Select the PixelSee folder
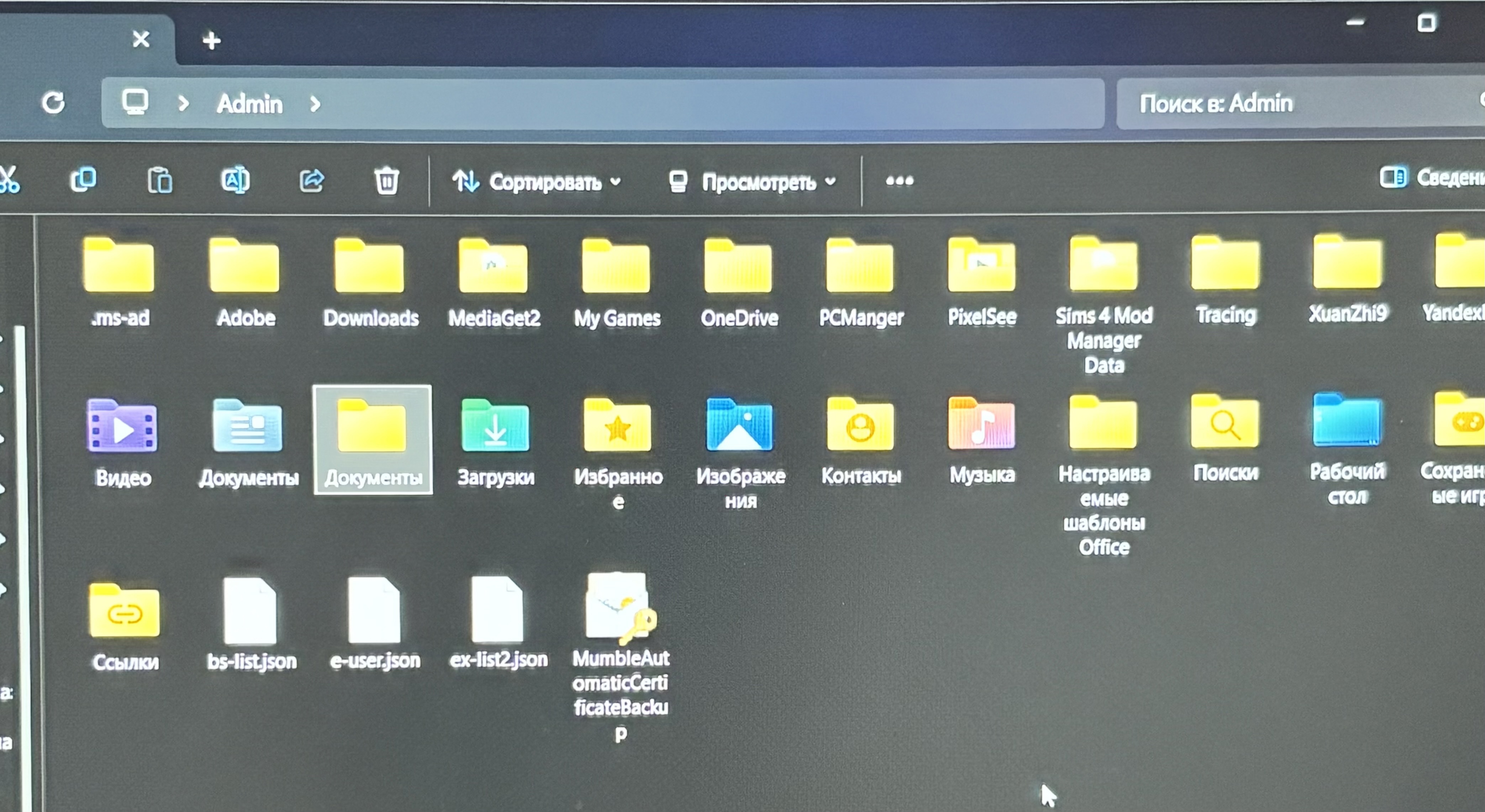 (982, 283)
